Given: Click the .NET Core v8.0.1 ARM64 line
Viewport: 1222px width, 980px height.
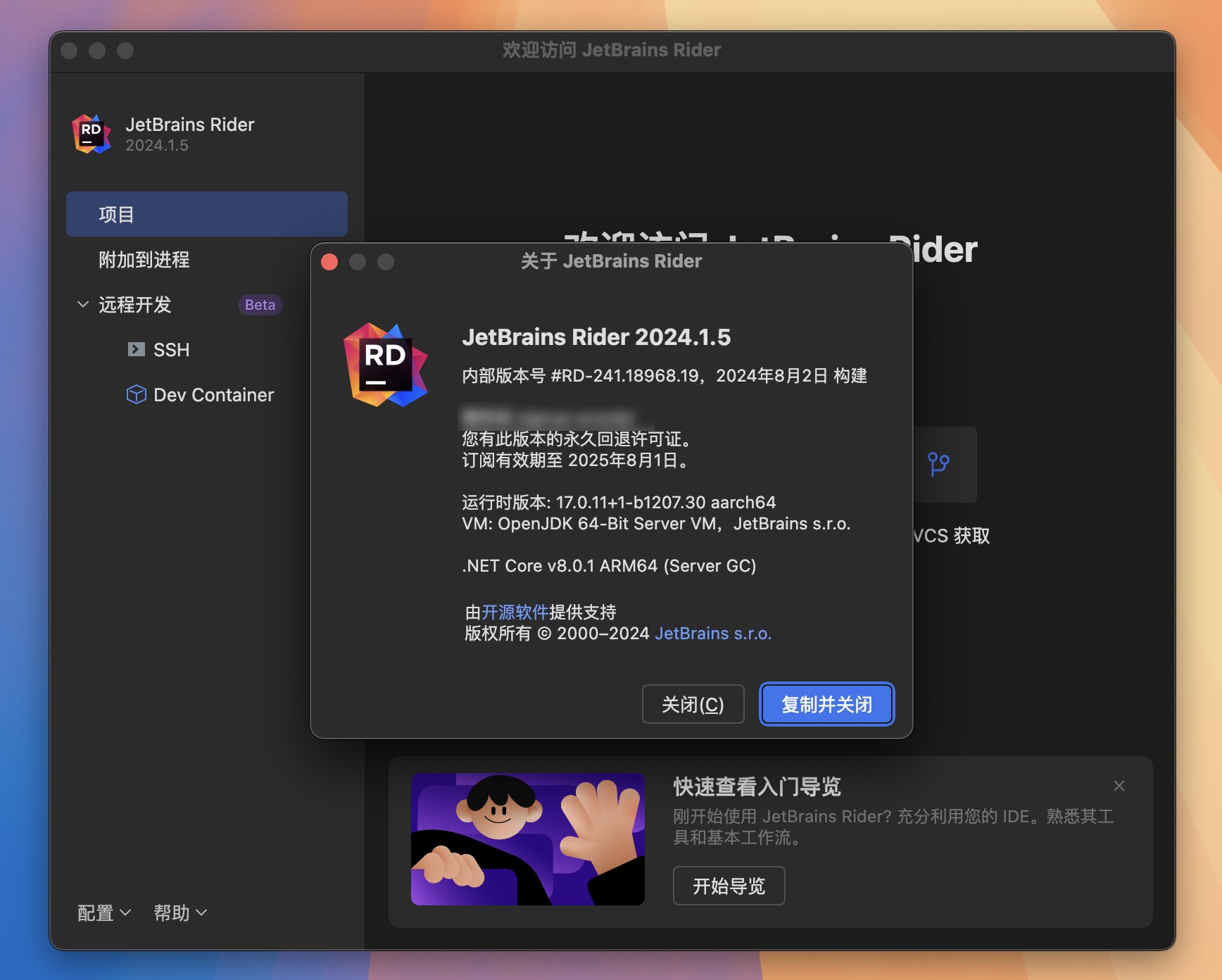Looking at the screenshot, I should [609, 565].
